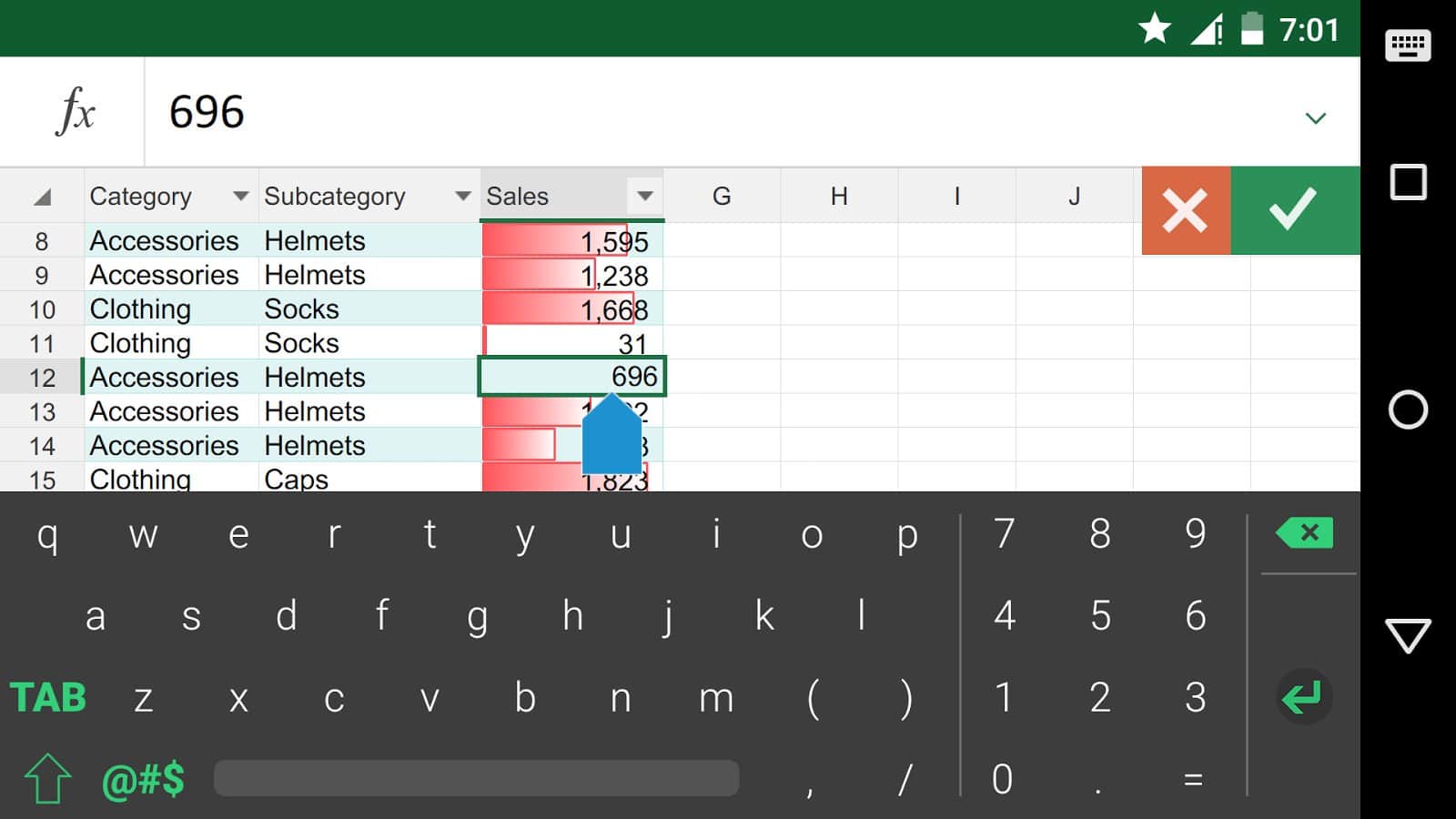Image resolution: width=1456 pixels, height=819 pixels.
Task: Tap the Android home circle button
Action: coord(1407,409)
